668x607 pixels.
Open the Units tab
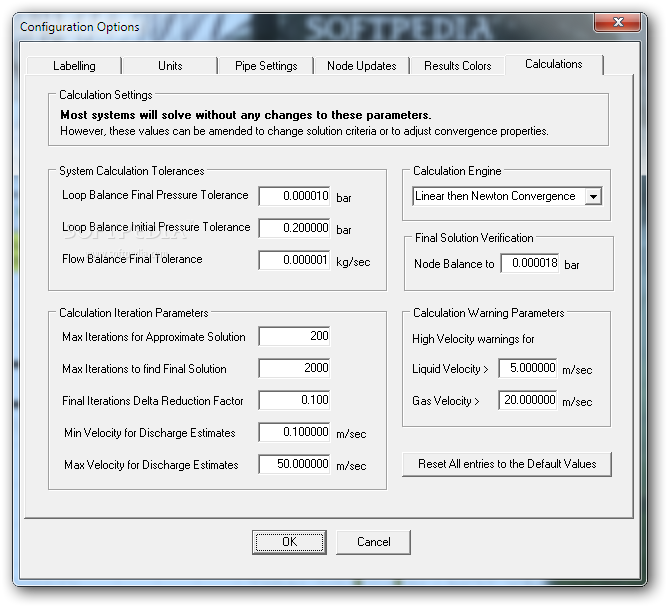pos(170,66)
